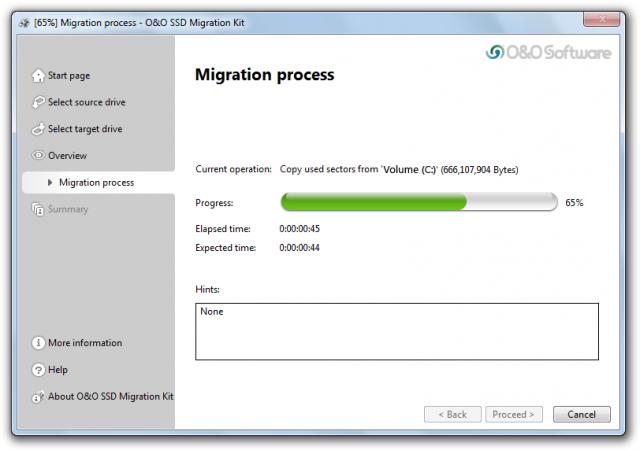This screenshot has width=640, height=450.
Task: Click the "Progress:" label
Action: (214, 203)
